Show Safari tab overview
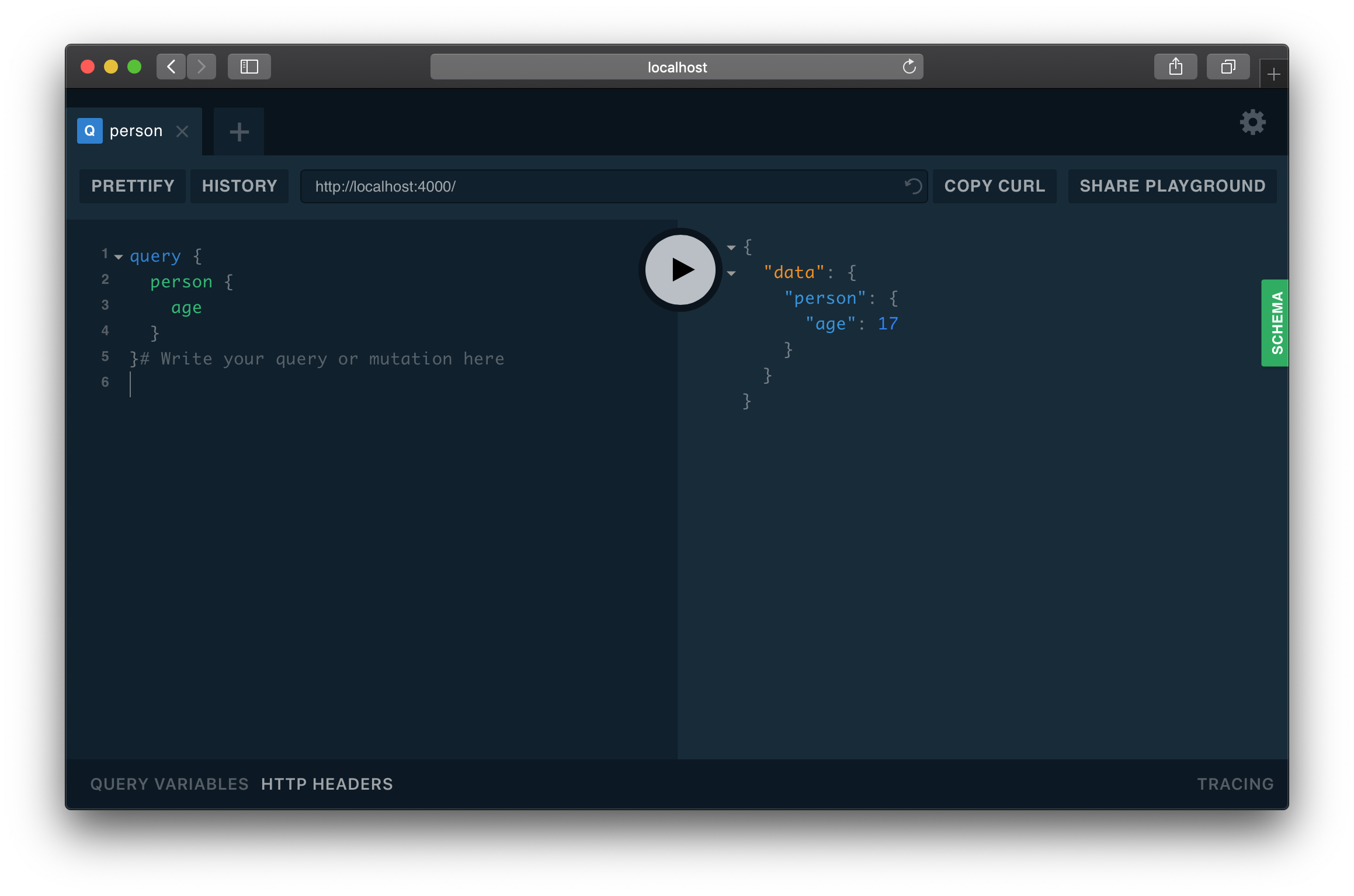Screen dimensions: 1354x896 [x=1228, y=67]
